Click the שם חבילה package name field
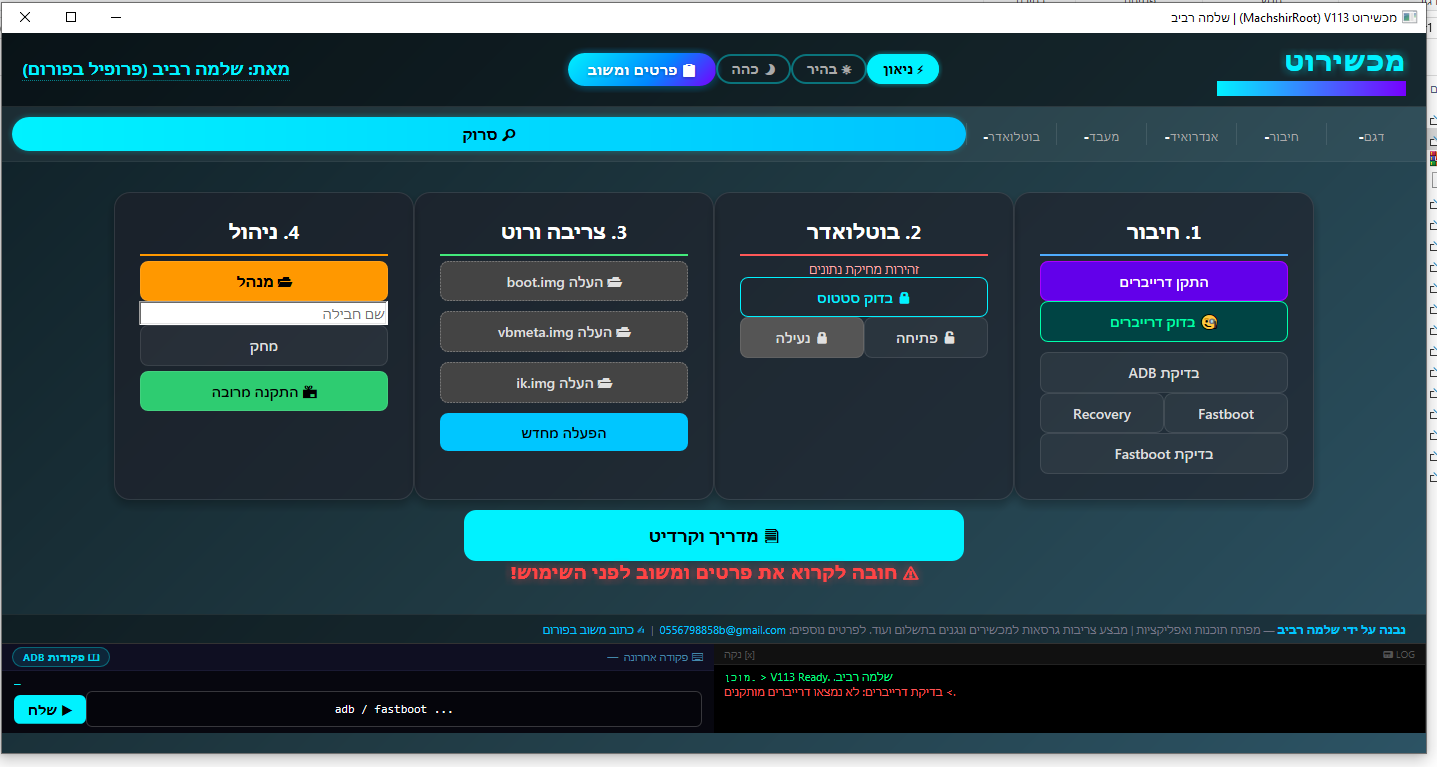1437x767 pixels. tap(264, 314)
